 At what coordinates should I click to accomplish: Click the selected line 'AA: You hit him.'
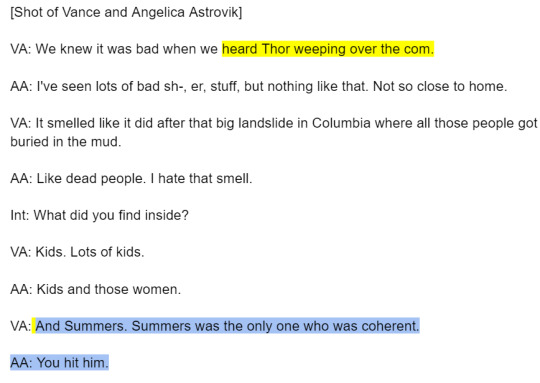[x=60, y=363]
